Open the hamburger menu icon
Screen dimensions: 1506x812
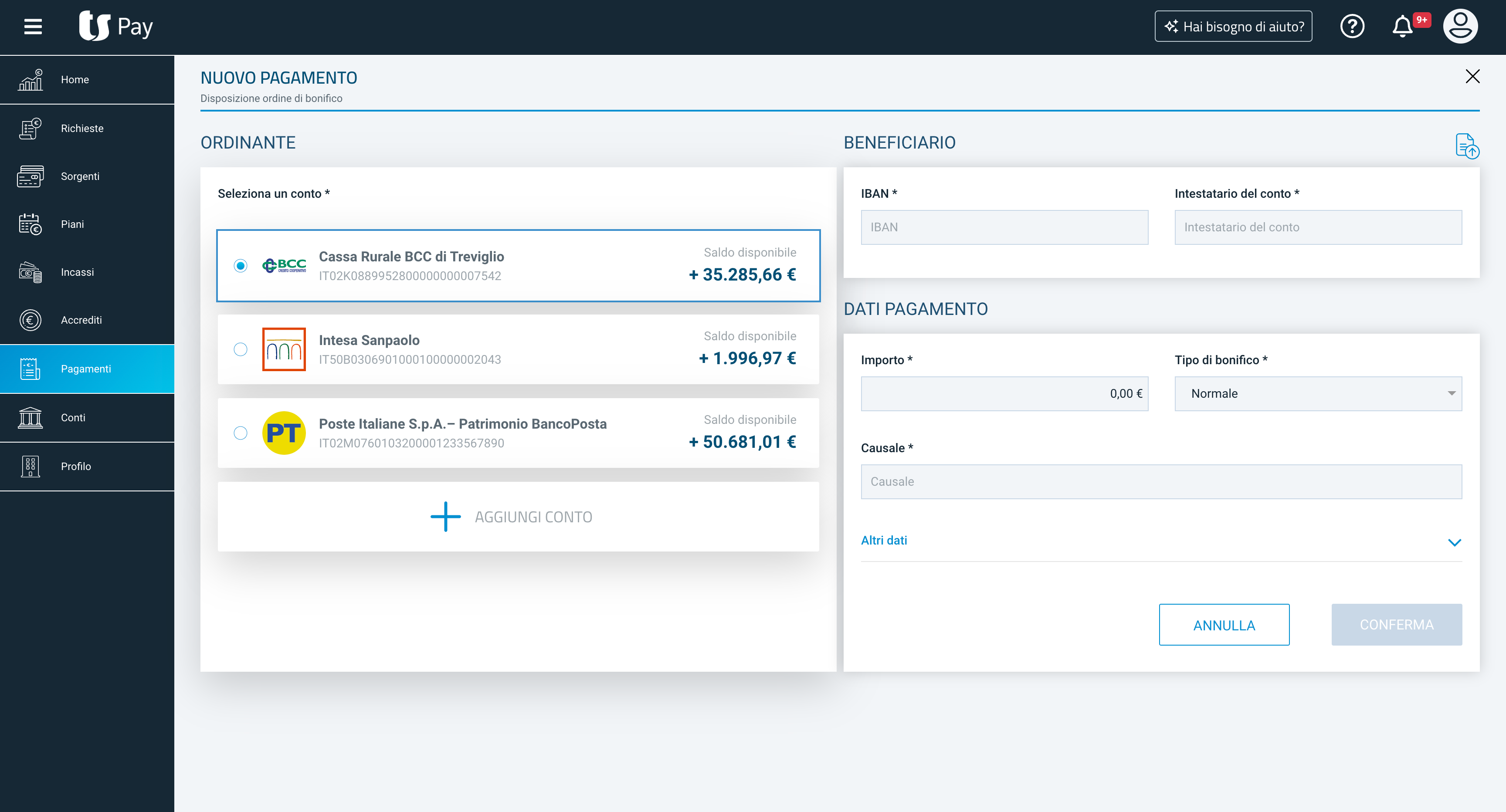33,26
